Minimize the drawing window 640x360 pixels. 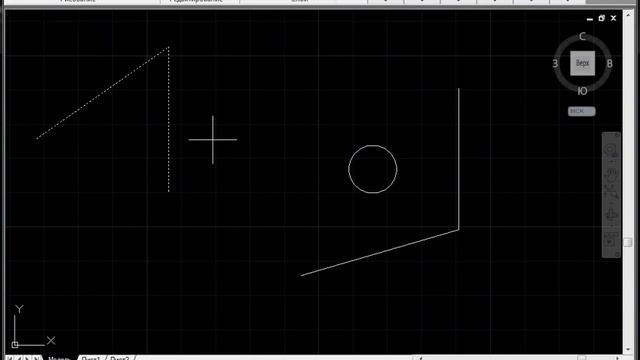[589, 19]
